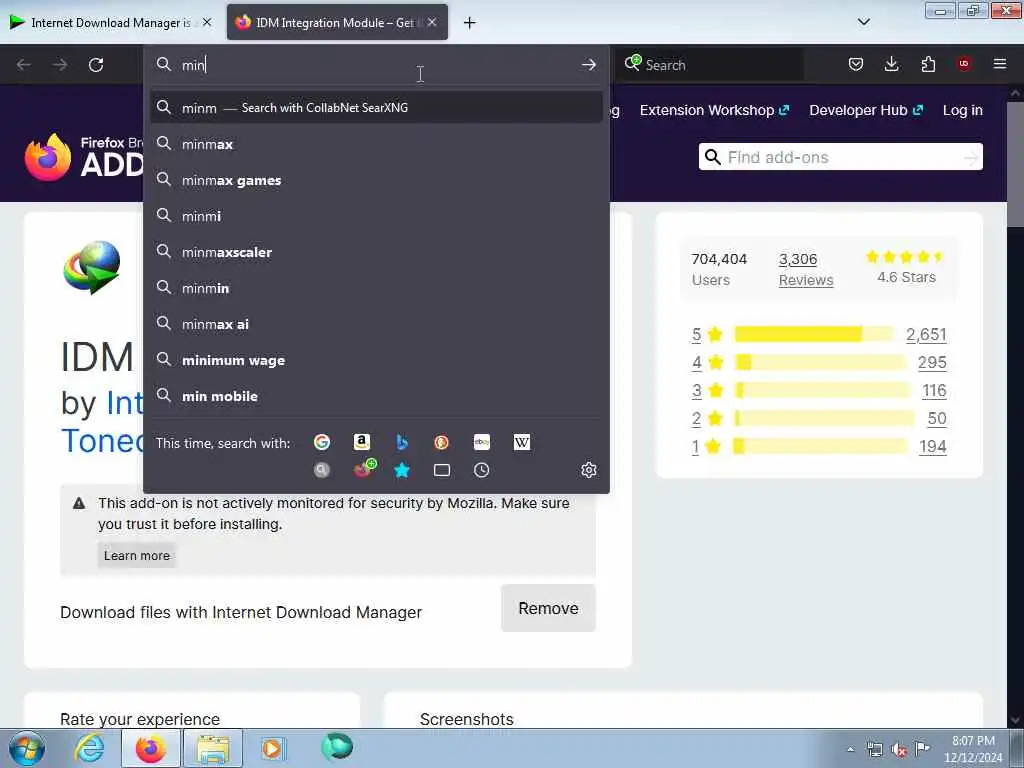Click the taskbar clock showing 8:07 PM

click(x=972, y=749)
